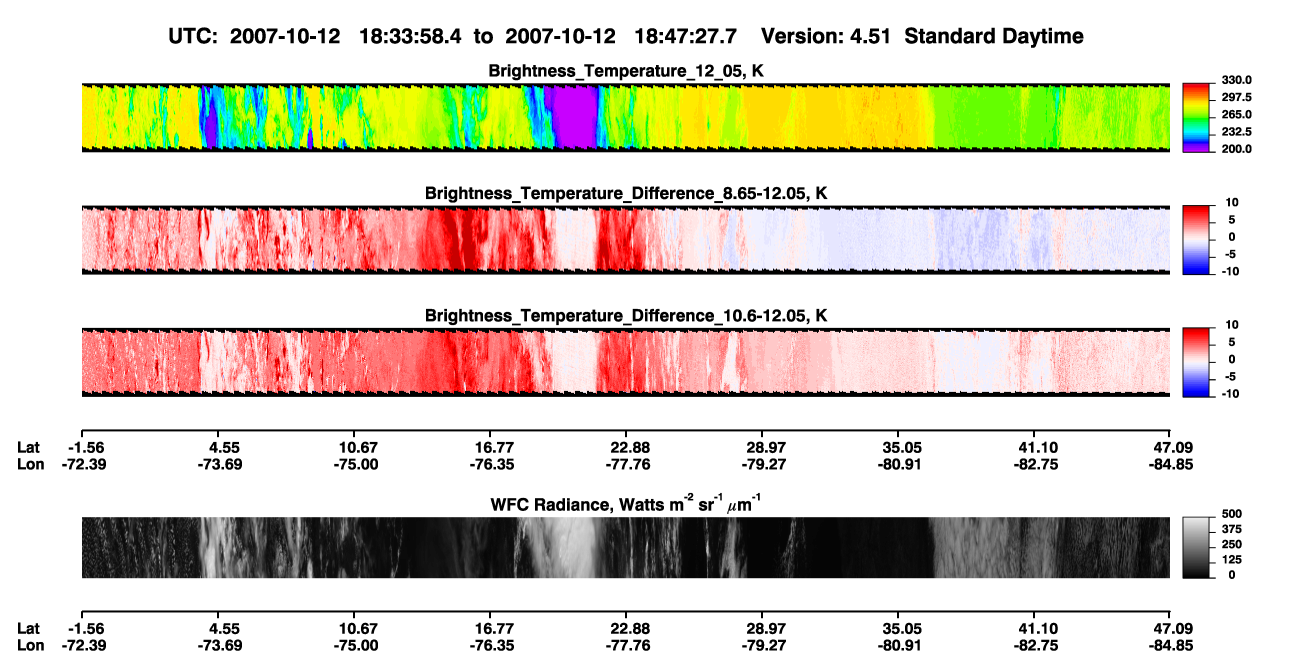Click the red-blue colorbar beside 10.6-12.05 panel
This screenshot has height=667, width=1300.
(1195, 361)
